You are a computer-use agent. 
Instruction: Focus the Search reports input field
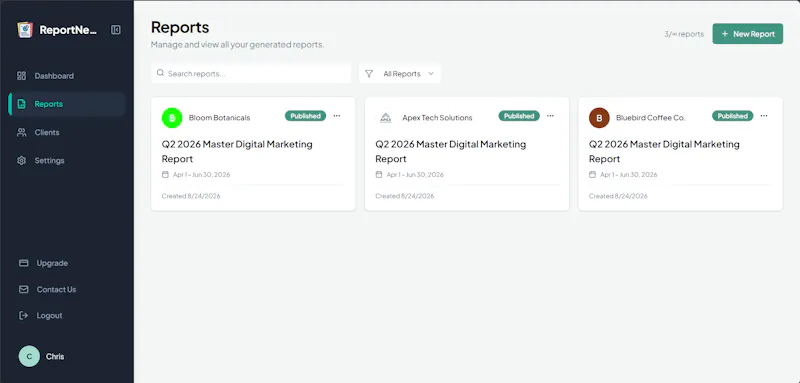click(251, 73)
